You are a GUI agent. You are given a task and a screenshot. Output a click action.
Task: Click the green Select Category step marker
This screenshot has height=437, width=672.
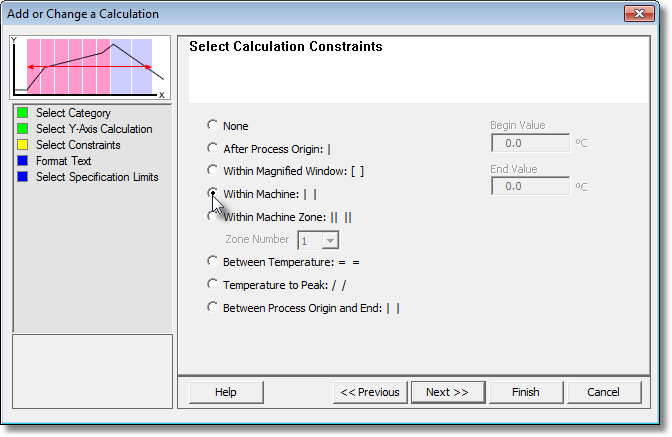[x=23, y=113]
